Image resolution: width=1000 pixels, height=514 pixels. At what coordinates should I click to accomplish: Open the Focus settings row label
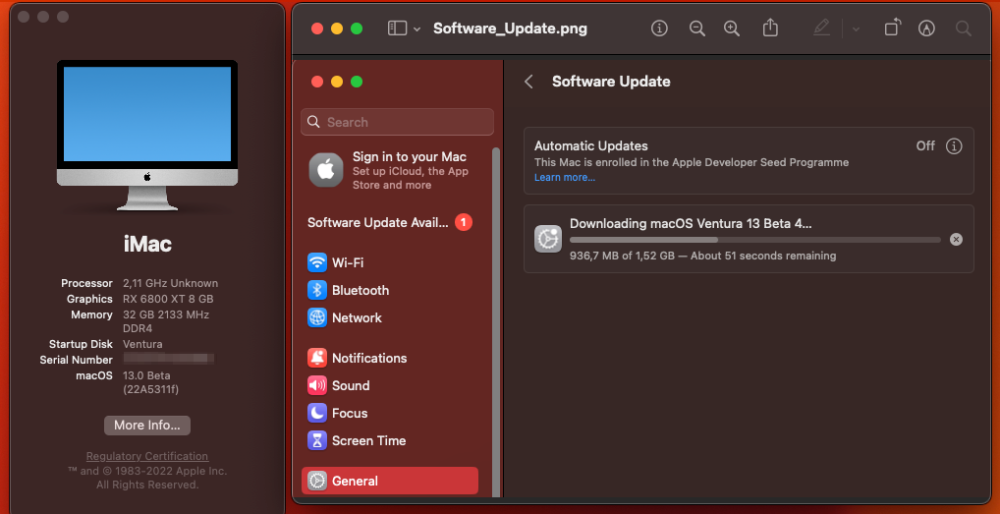point(349,413)
